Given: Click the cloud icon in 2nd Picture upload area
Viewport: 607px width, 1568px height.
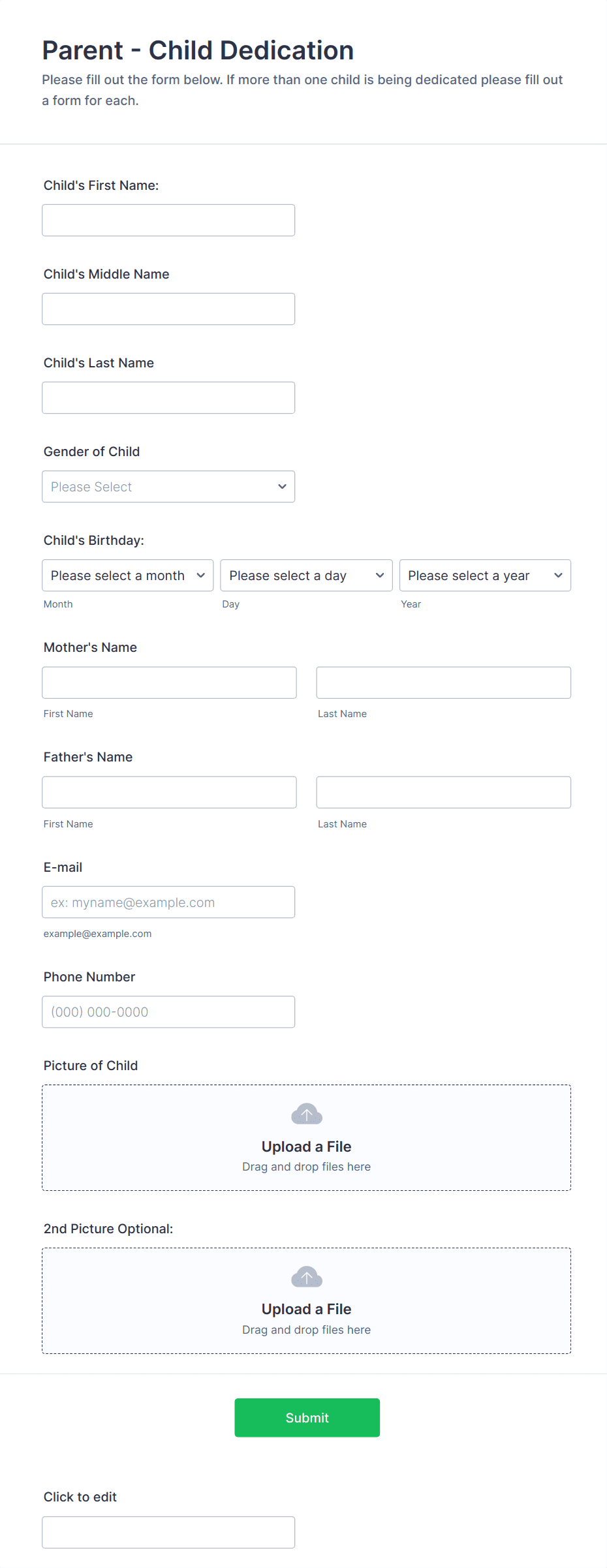Looking at the screenshot, I should click(x=306, y=1277).
